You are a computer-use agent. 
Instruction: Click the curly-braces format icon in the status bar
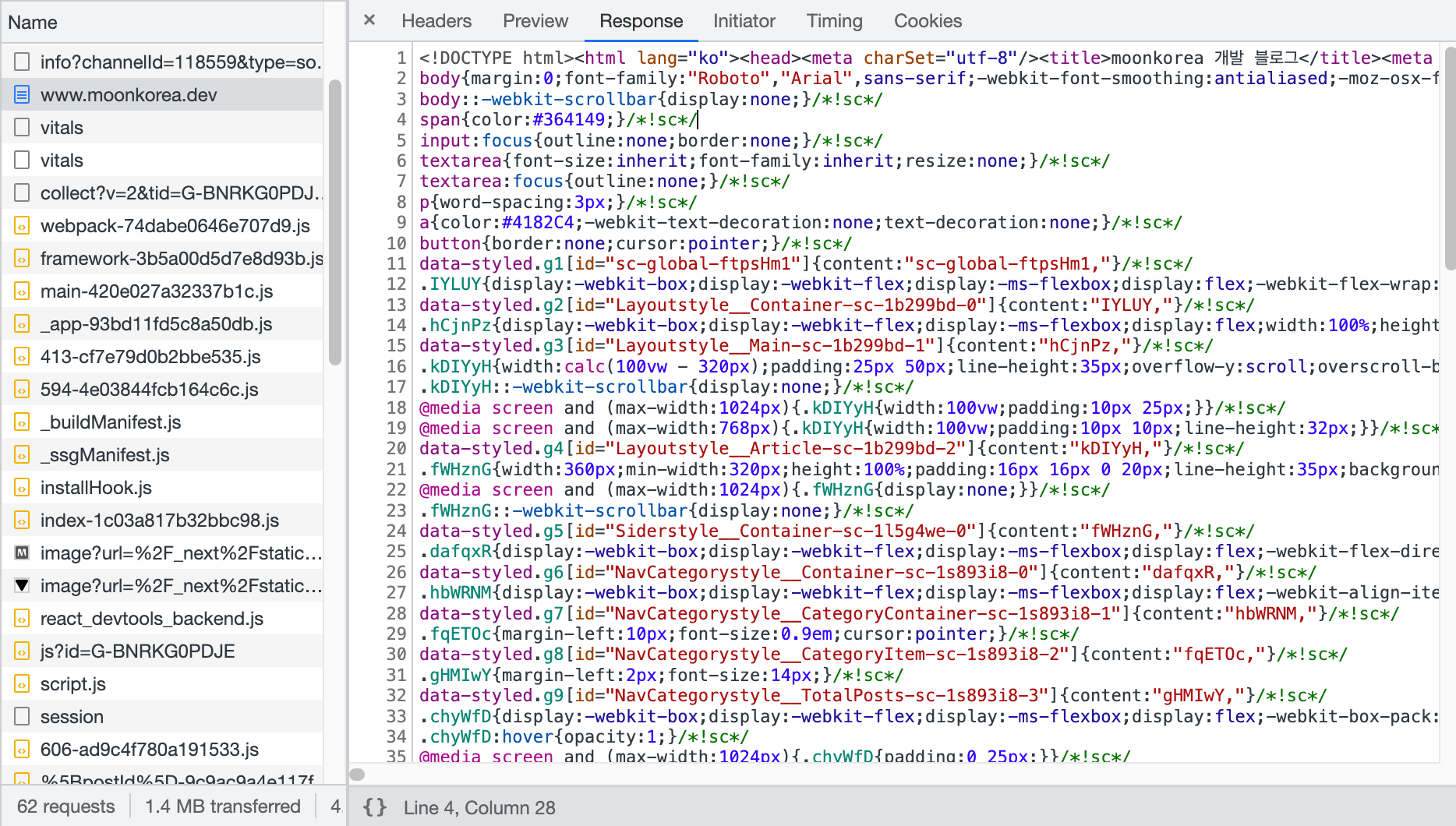tap(375, 807)
